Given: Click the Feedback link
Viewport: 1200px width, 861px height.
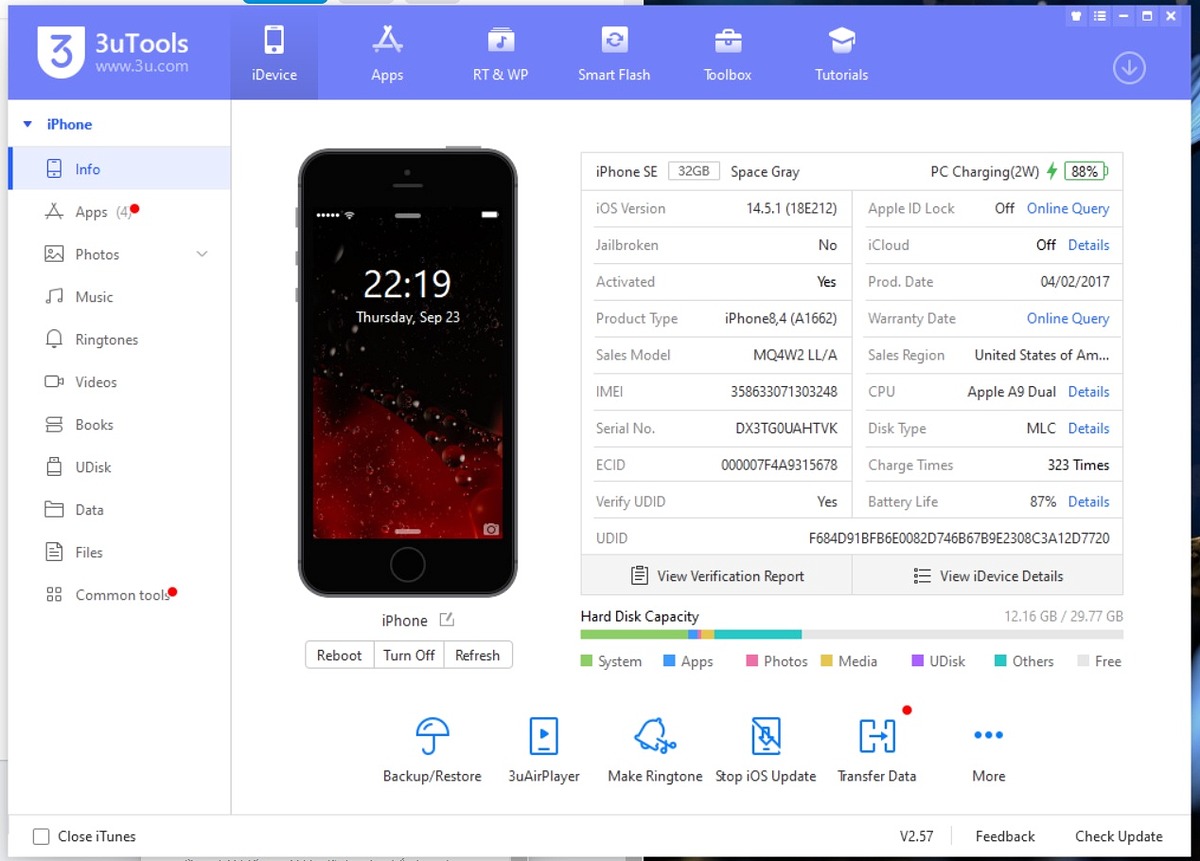Looking at the screenshot, I should click(1005, 836).
